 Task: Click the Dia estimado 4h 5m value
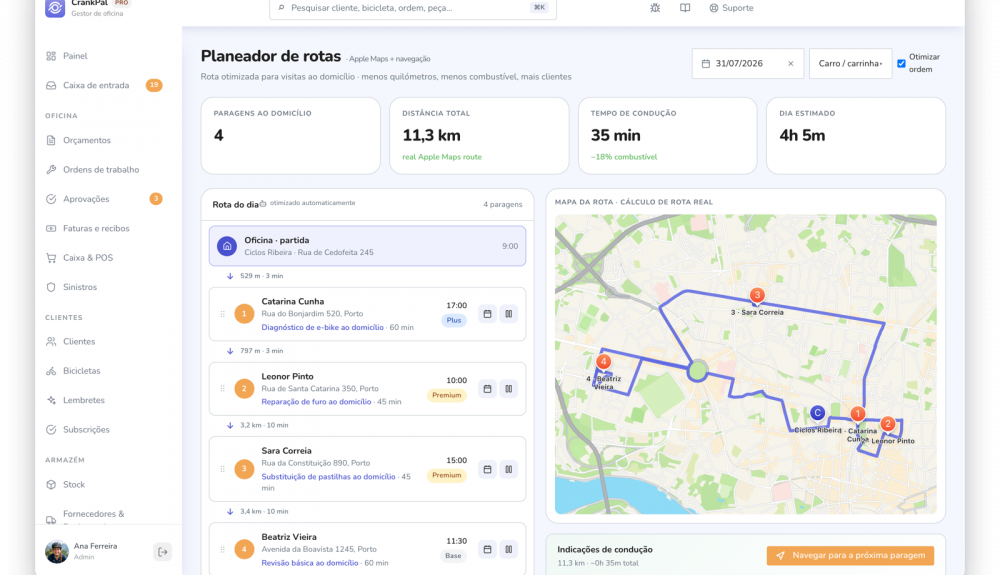[x=802, y=135]
